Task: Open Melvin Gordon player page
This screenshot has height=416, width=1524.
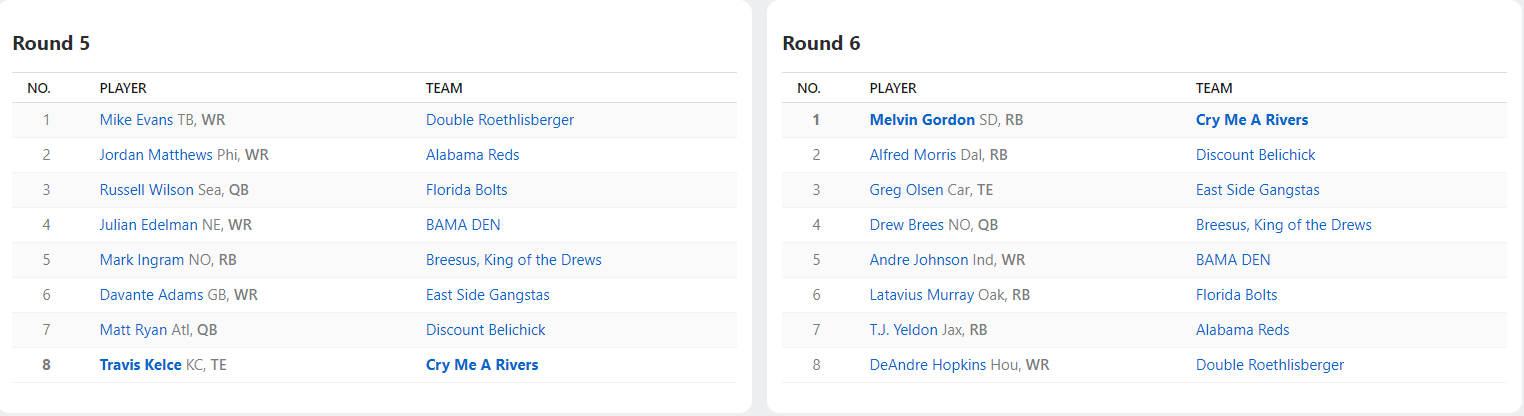Action: point(922,120)
